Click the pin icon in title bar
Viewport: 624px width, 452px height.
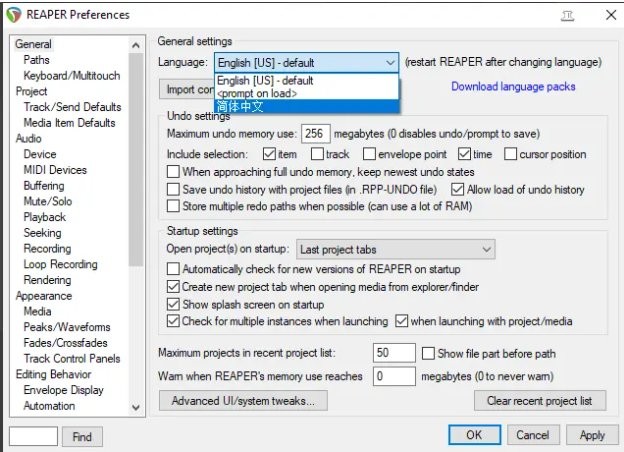[x=568, y=15]
